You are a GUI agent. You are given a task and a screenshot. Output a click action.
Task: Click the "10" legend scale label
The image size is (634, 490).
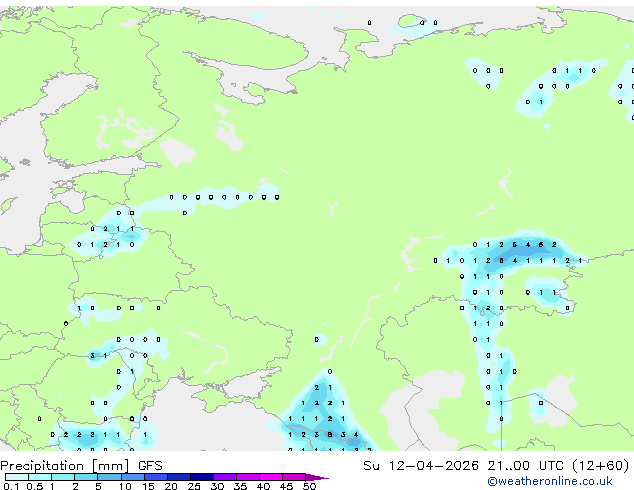click(125, 486)
